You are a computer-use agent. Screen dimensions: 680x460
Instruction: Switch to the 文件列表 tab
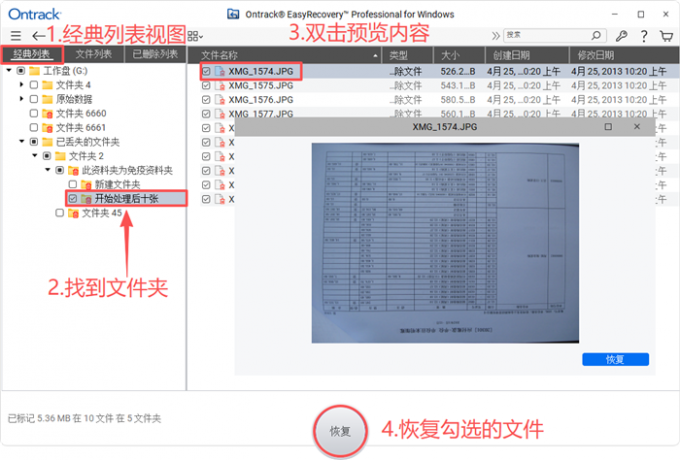point(94,54)
